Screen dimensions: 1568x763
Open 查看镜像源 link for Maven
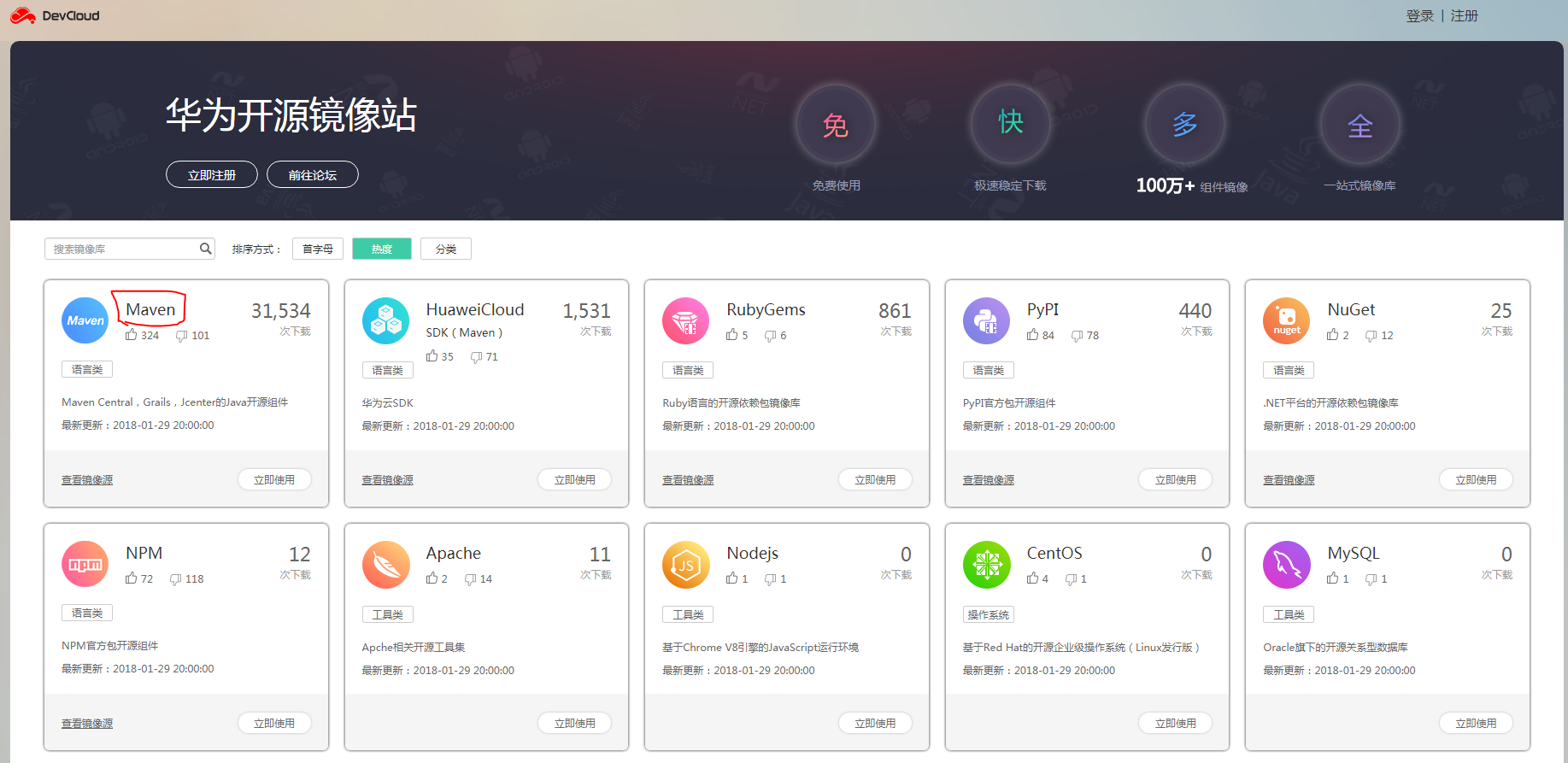pos(87,480)
